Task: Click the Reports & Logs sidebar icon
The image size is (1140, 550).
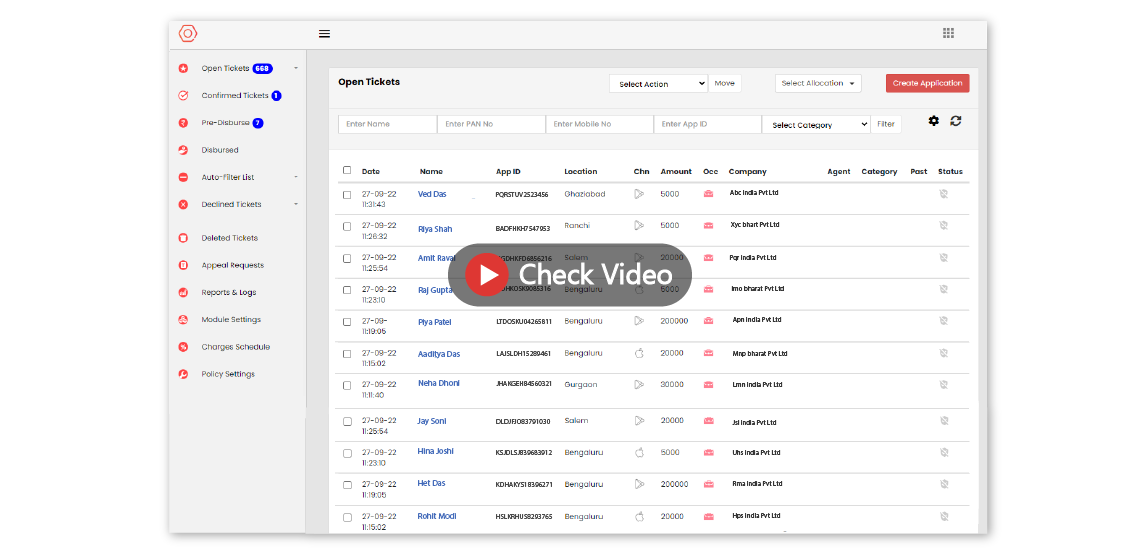Action: click(x=183, y=292)
